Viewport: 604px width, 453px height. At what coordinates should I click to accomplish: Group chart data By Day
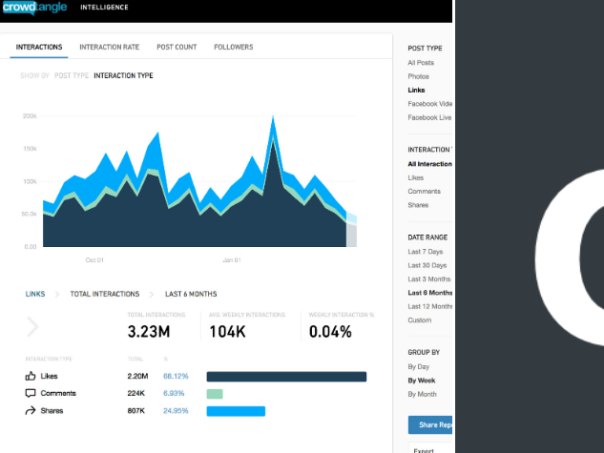[420, 367]
